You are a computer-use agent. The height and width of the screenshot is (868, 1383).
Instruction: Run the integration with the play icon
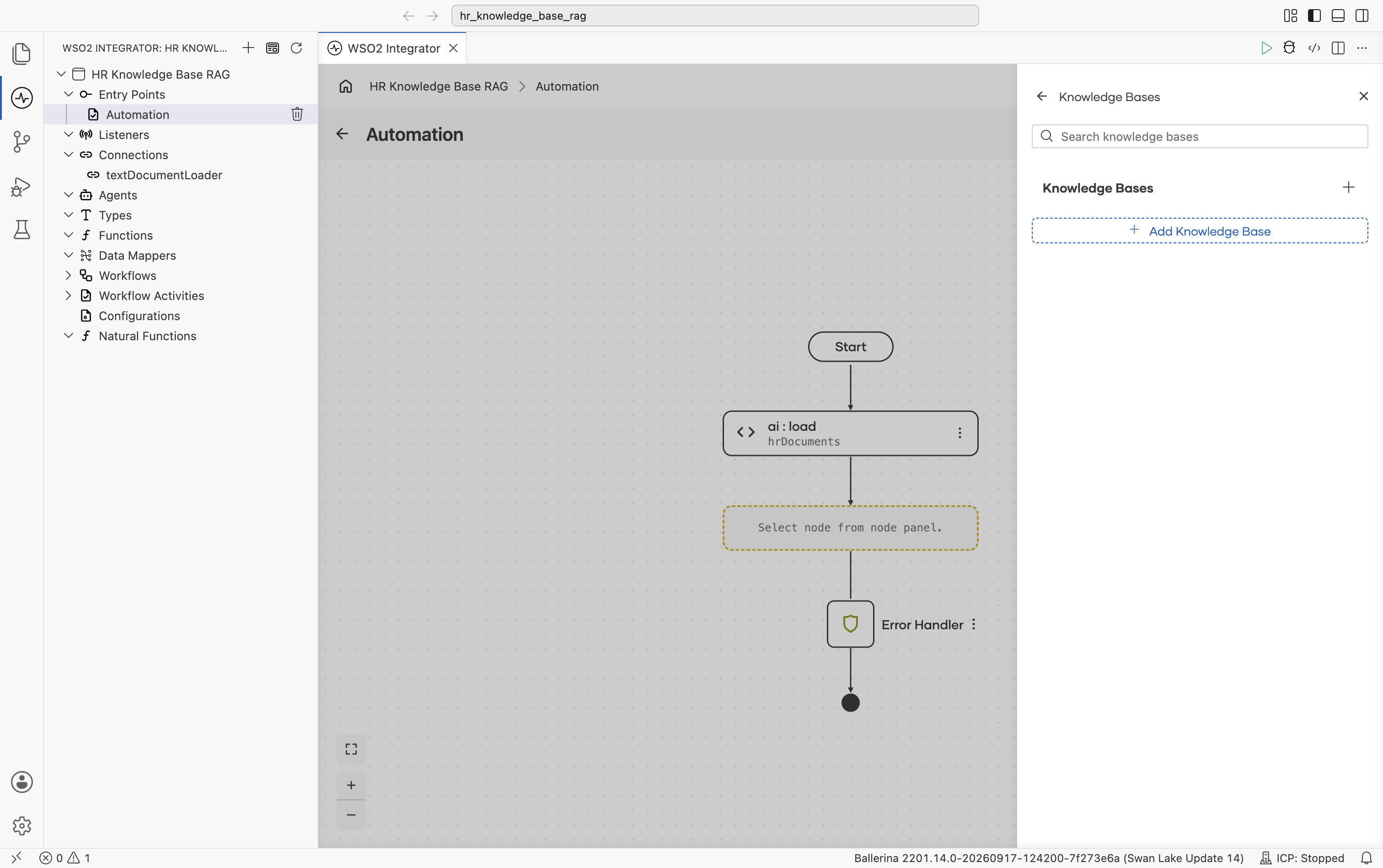coord(1266,48)
